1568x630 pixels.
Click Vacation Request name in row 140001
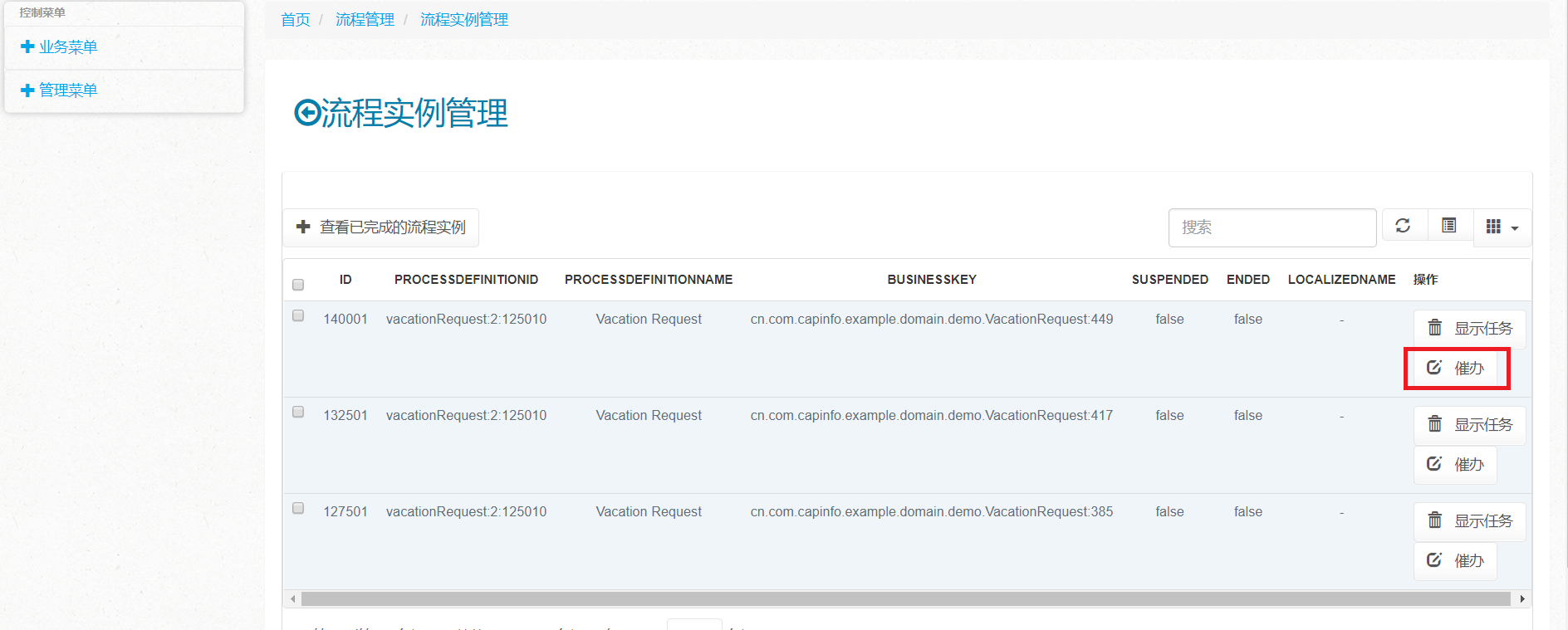point(649,320)
